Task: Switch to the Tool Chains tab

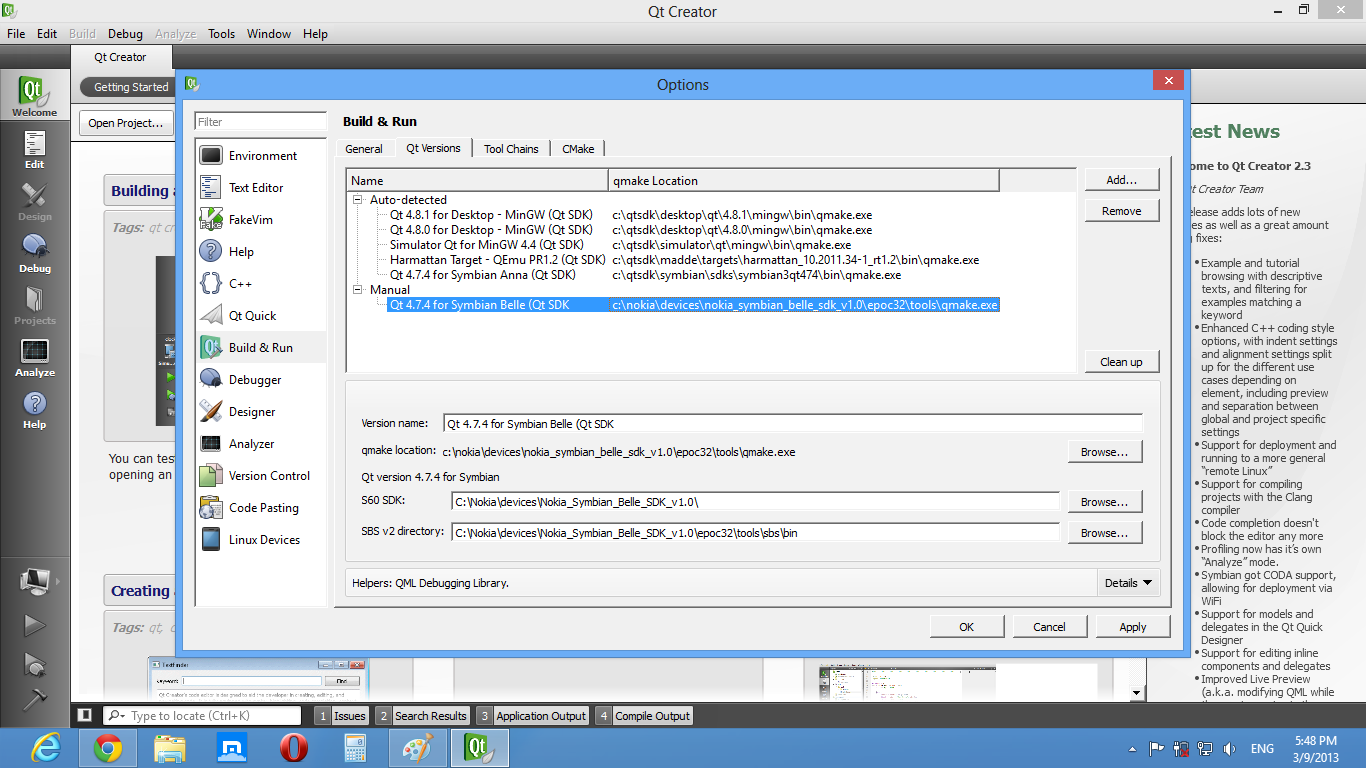Action: (x=511, y=149)
